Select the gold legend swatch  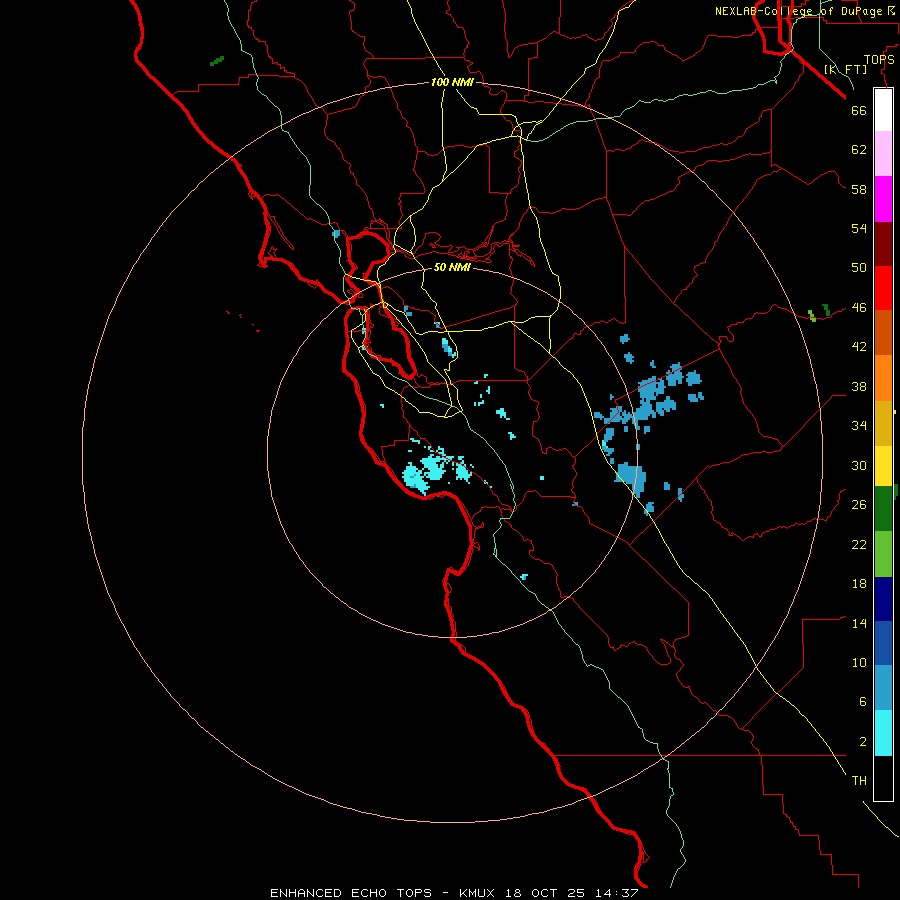coord(883,423)
